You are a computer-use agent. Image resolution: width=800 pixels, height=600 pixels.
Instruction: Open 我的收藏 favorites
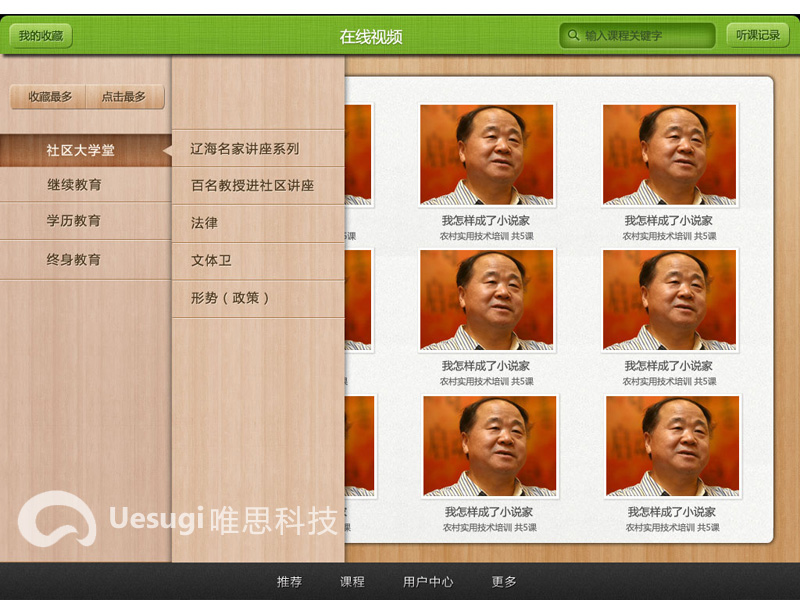(41, 36)
